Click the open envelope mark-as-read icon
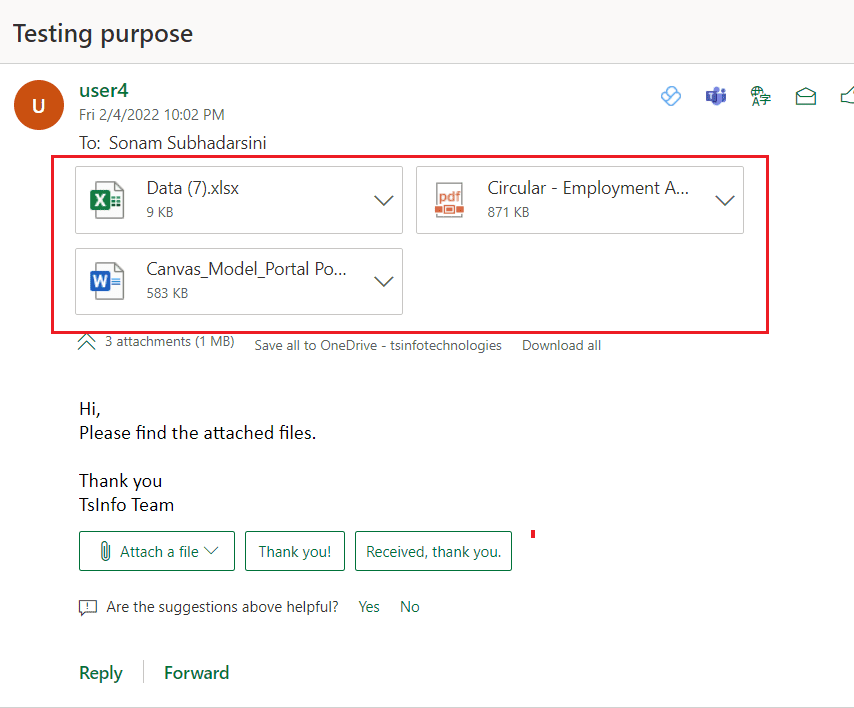Viewport: 854px width, 708px height. coord(806,96)
